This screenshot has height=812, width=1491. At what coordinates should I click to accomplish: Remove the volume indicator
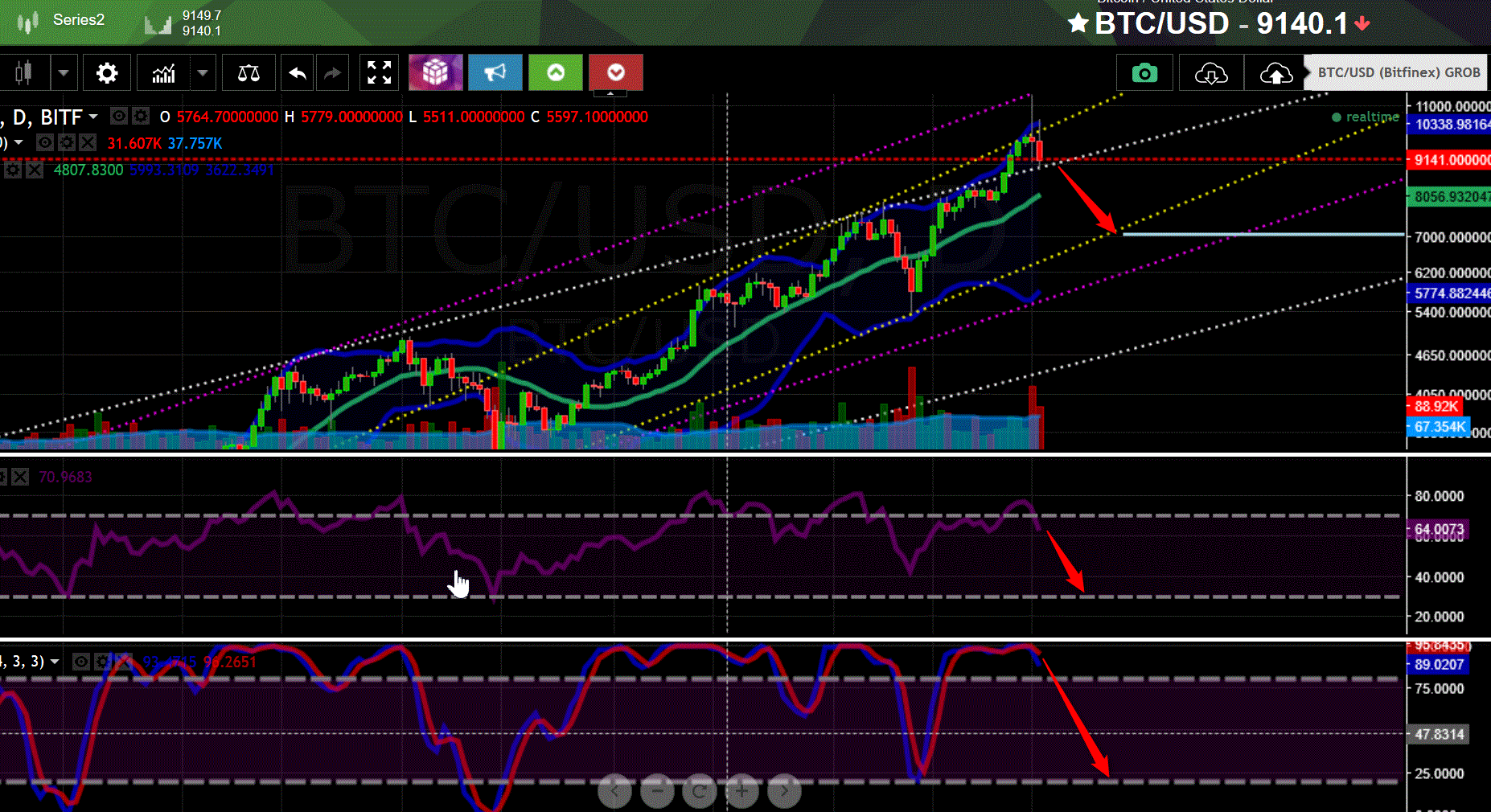[88, 143]
